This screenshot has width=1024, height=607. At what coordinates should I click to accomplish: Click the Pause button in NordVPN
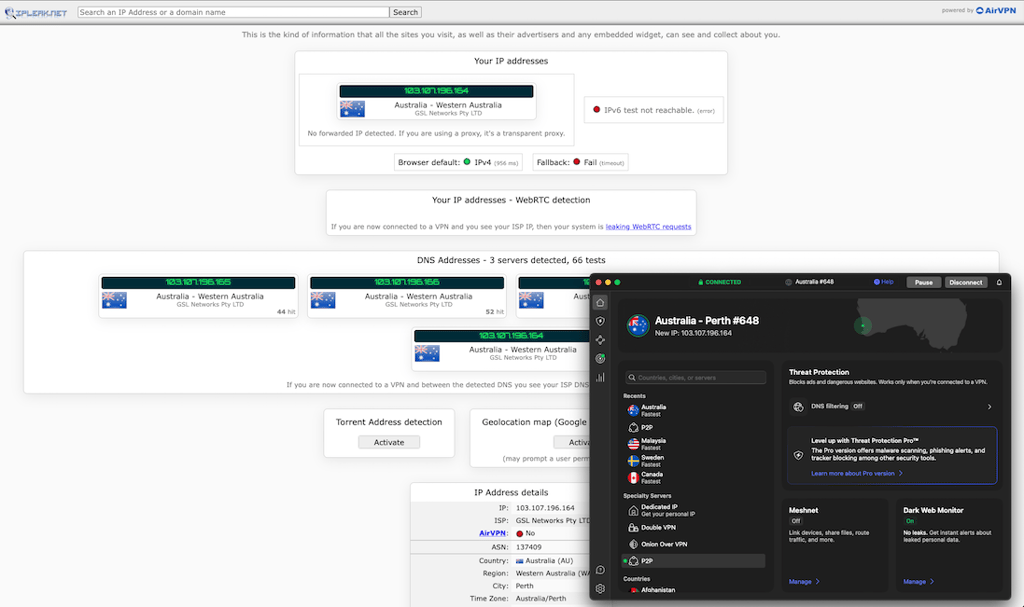(x=923, y=282)
